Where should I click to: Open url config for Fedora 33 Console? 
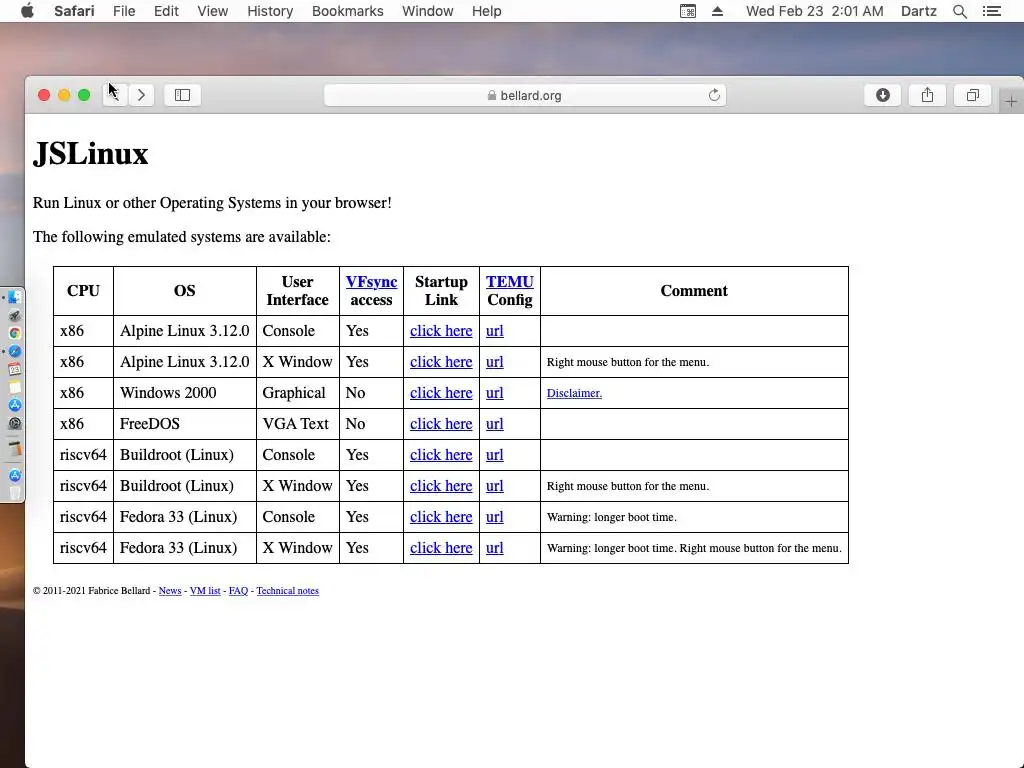point(494,517)
